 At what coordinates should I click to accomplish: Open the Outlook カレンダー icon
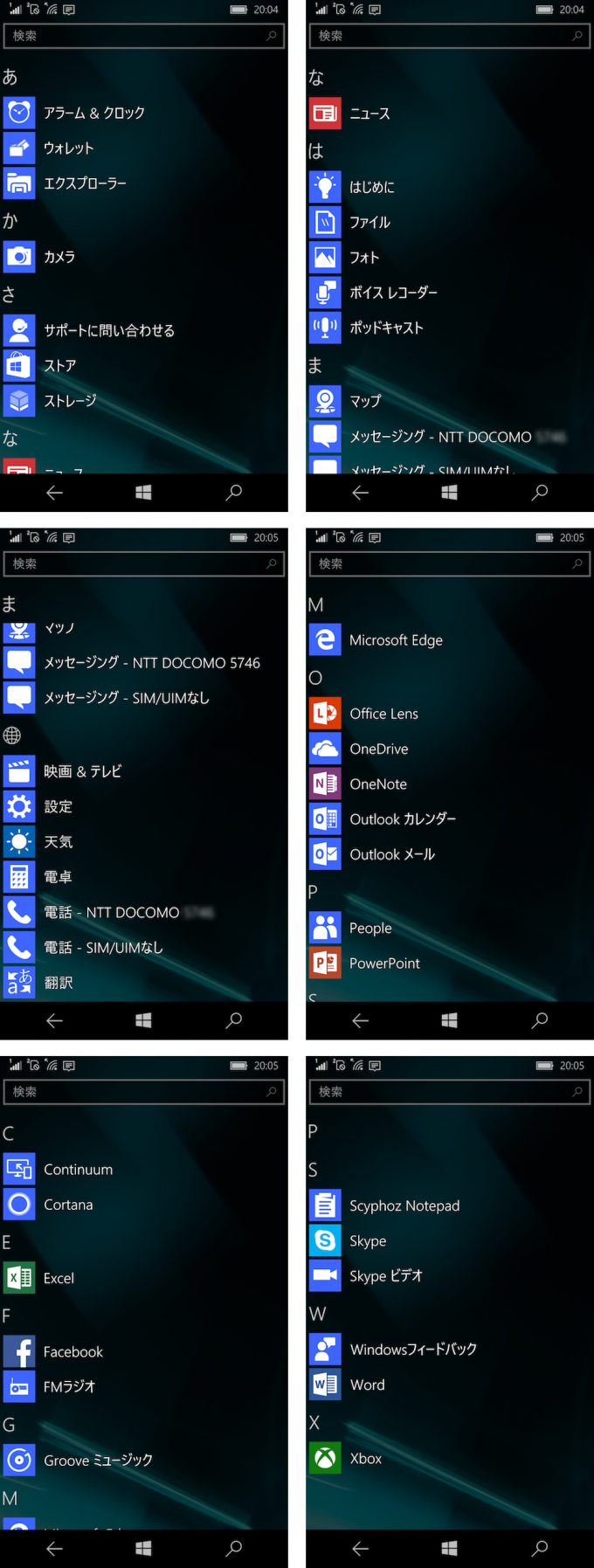point(325,819)
